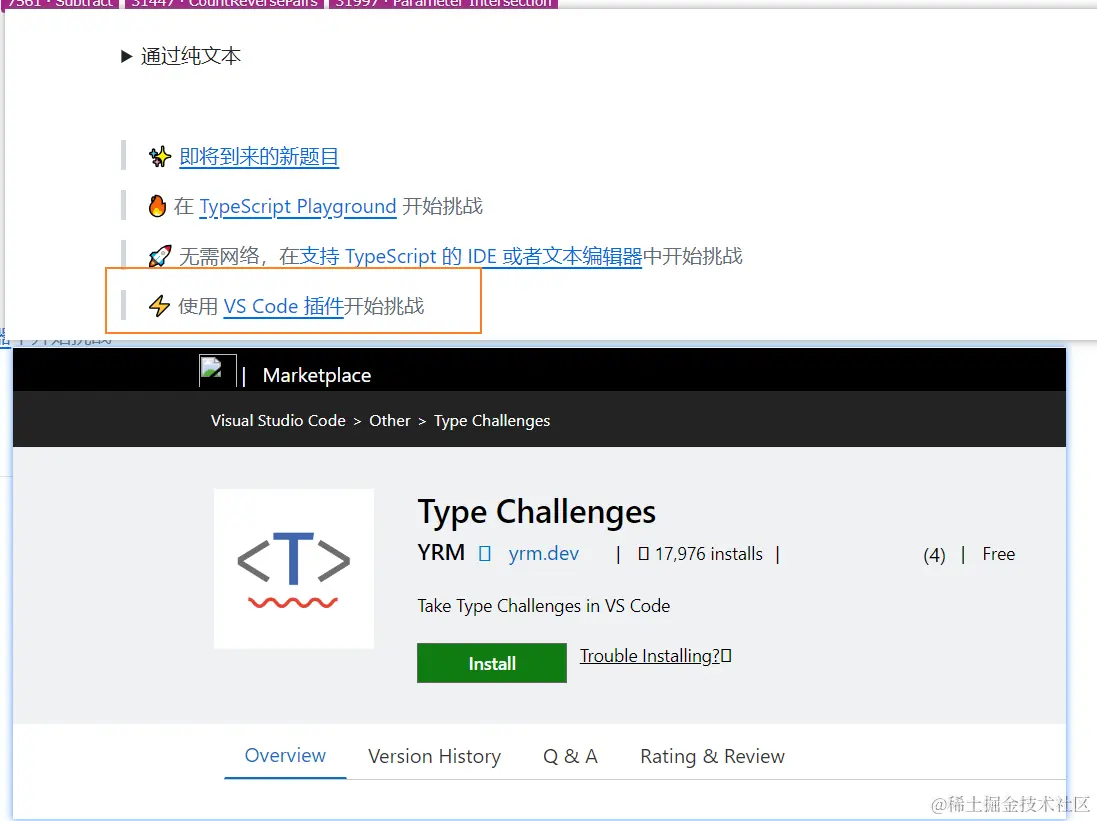Screen dimensions: 1097x821
Task: Click the installs icon beside 17,976 installs
Action: 644,554
